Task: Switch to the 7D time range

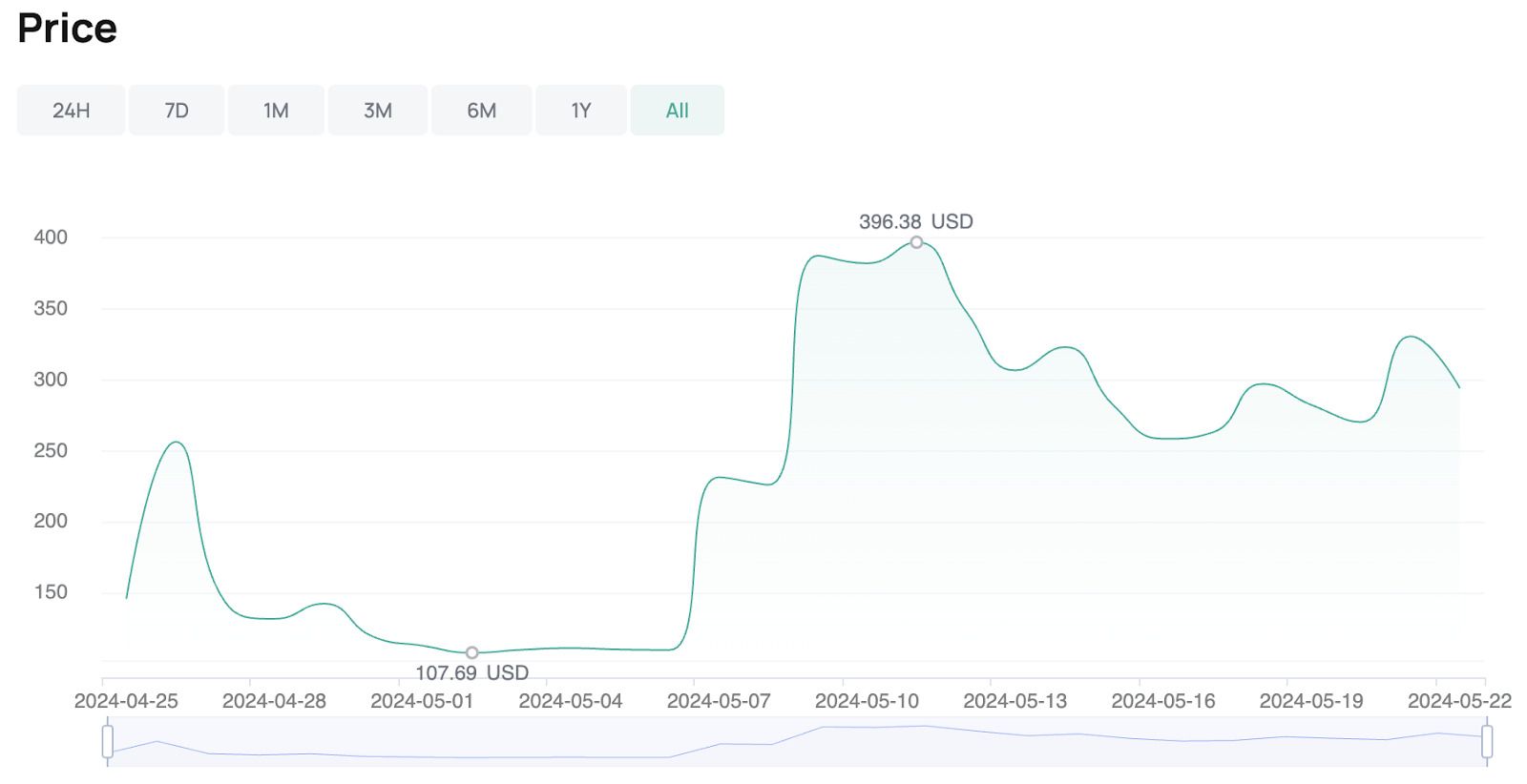Action: [177, 111]
